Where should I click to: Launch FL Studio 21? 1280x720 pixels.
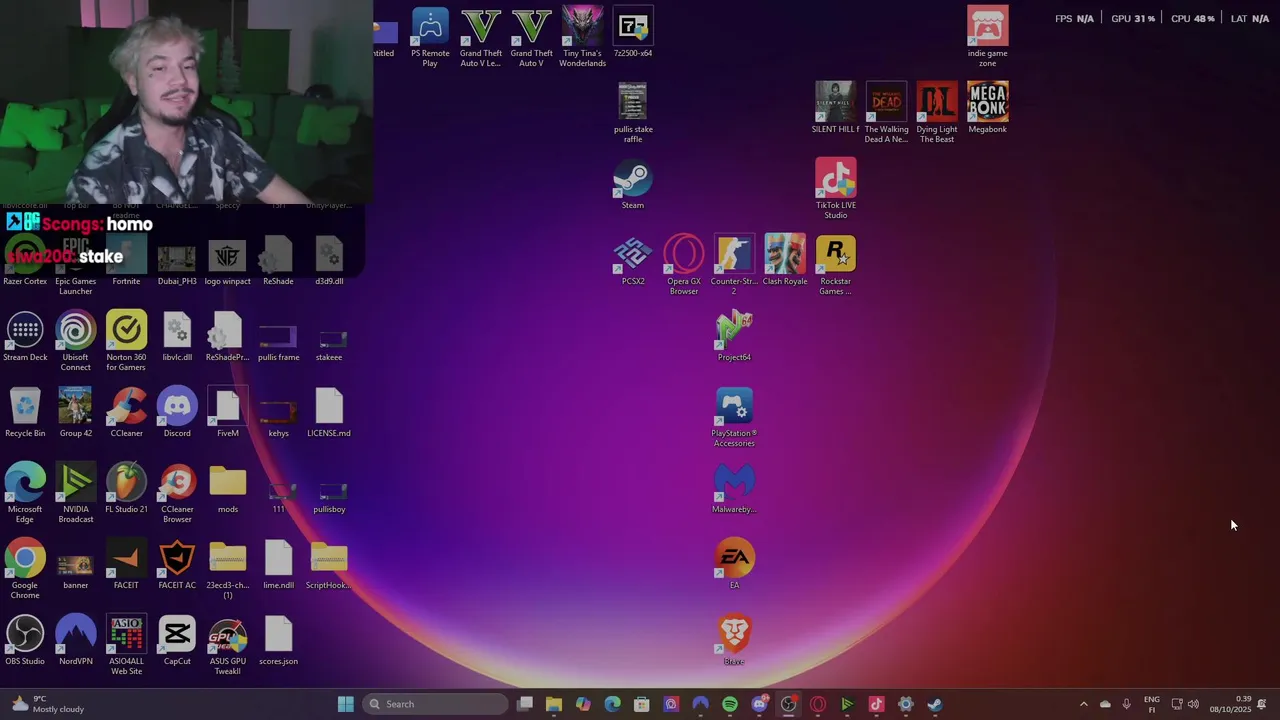tap(126, 489)
